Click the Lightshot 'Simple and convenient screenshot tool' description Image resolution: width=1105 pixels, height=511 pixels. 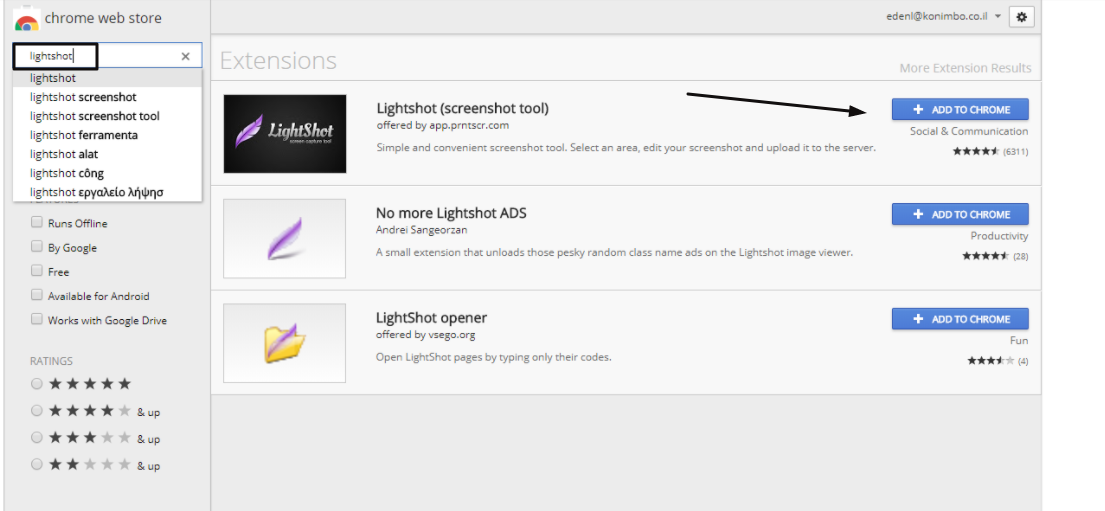click(x=626, y=148)
